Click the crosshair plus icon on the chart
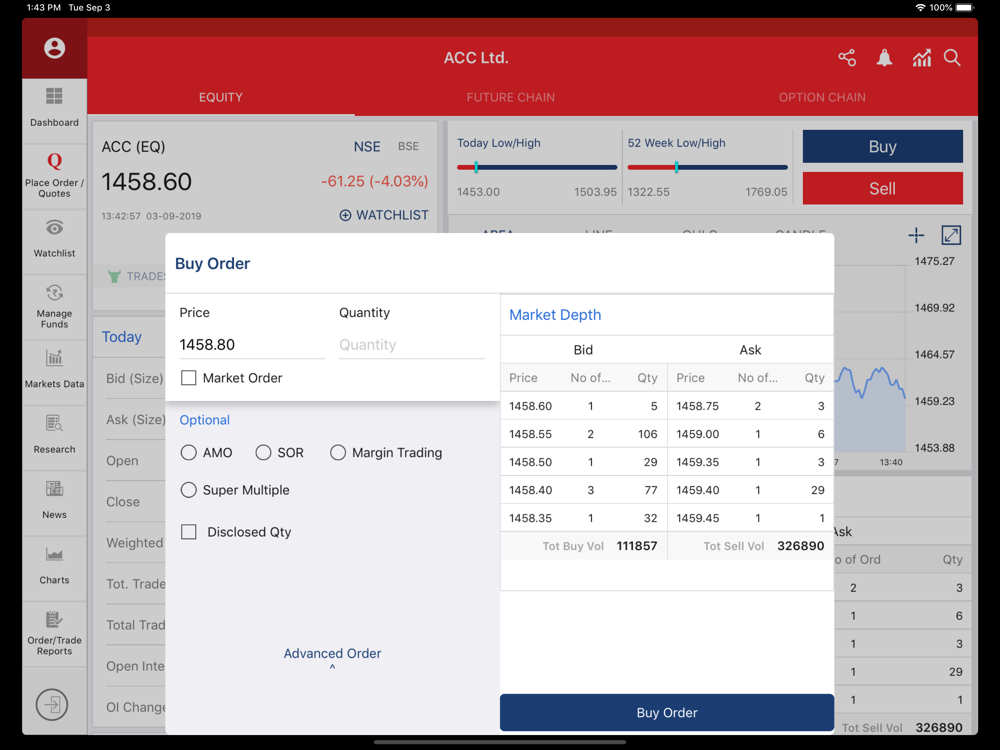1000x750 pixels. tap(916, 235)
